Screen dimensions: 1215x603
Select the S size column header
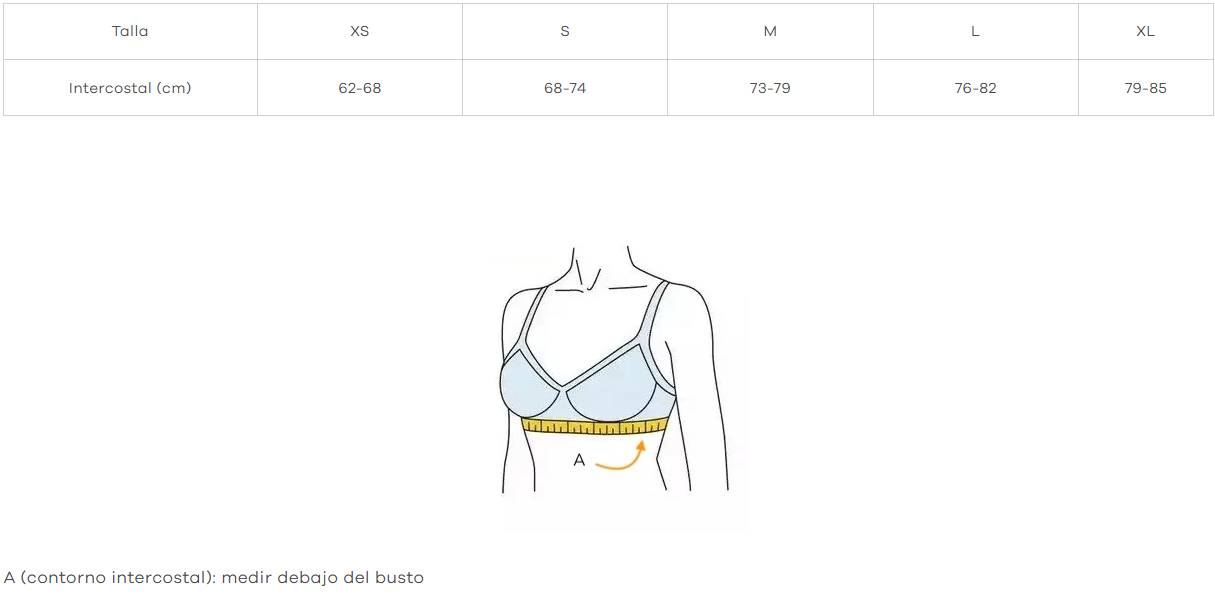pyautogui.click(x=565, y=31)
